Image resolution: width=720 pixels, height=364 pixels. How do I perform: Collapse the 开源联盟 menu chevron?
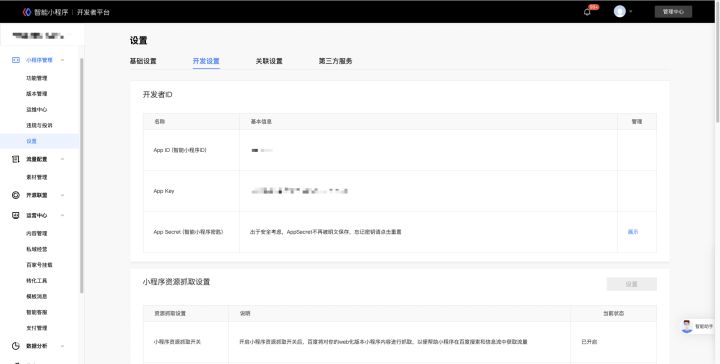[62, 195]
